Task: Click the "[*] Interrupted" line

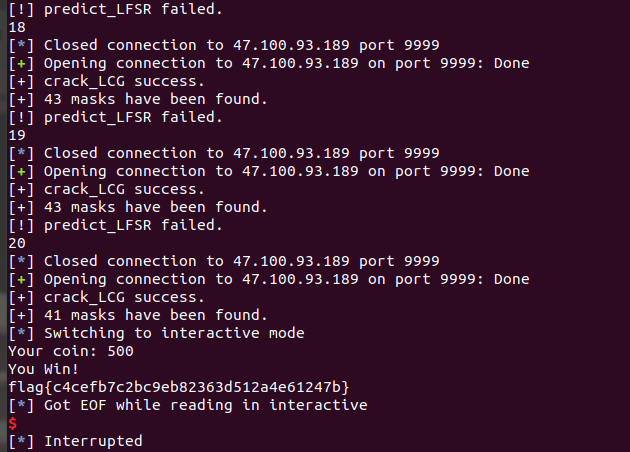Action: pyautogui.click(x=76, y=441)
